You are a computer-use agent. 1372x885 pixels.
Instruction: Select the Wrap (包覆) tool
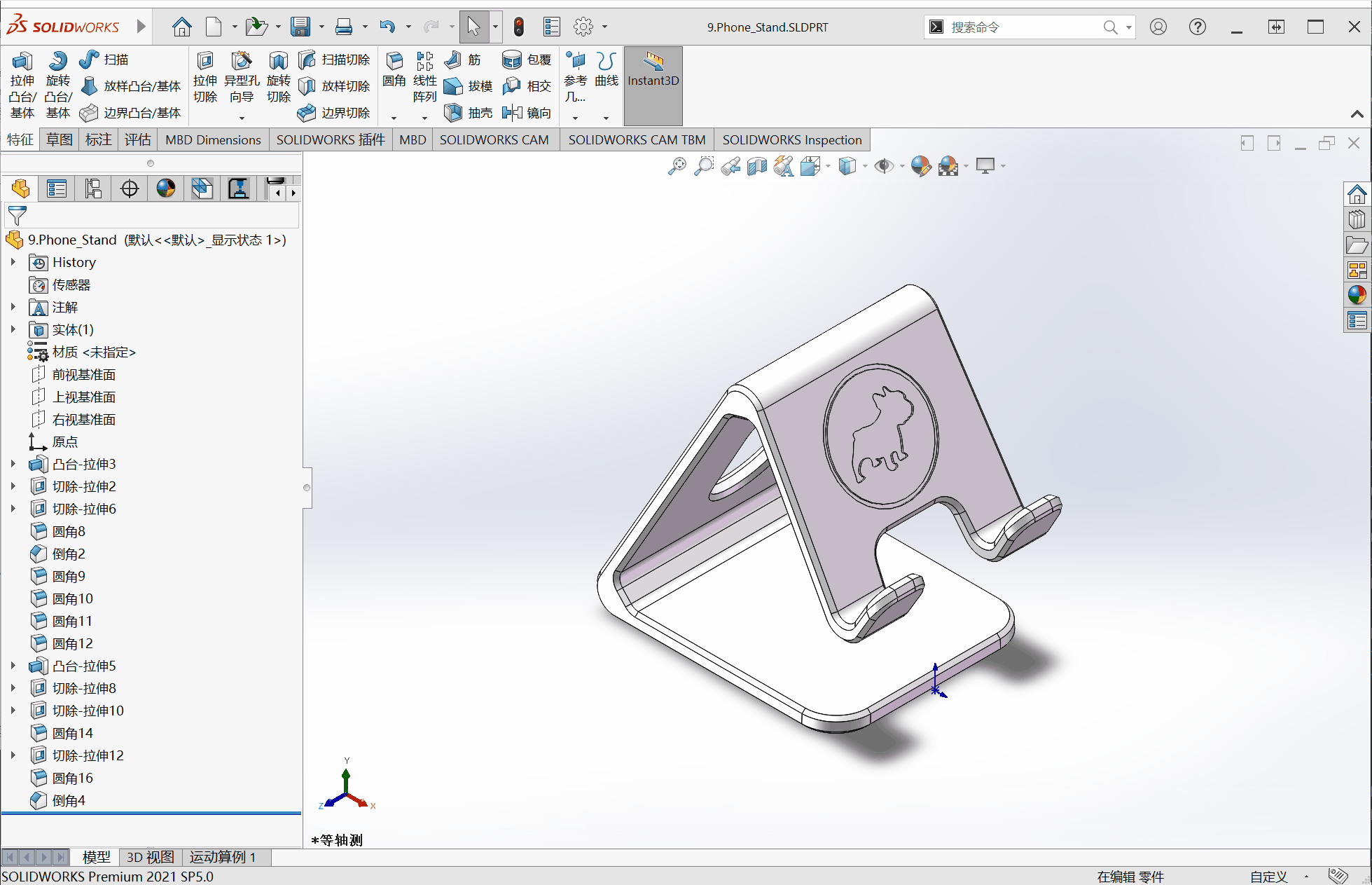tap(527, 60)
